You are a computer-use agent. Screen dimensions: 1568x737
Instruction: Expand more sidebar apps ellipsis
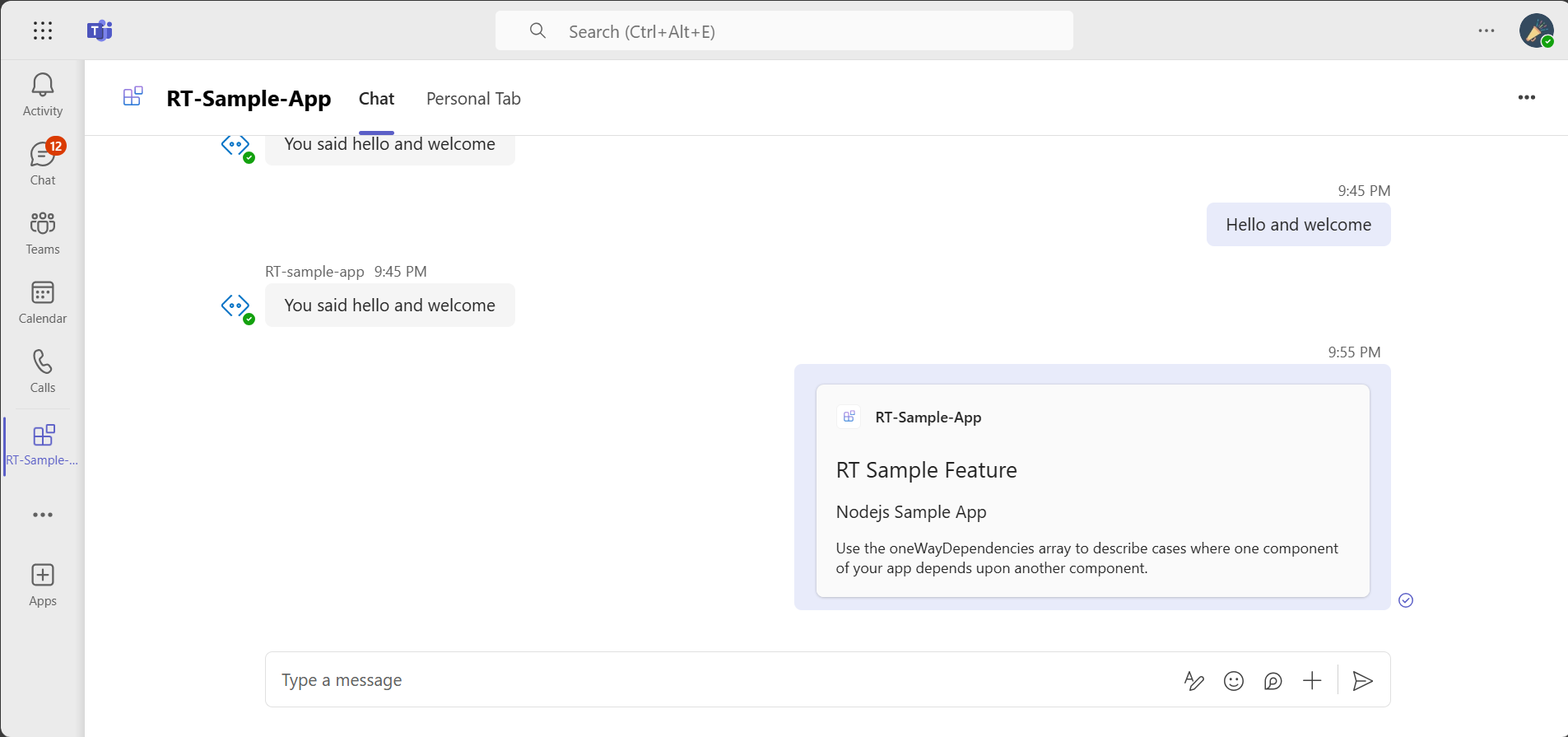click(43, 515)
